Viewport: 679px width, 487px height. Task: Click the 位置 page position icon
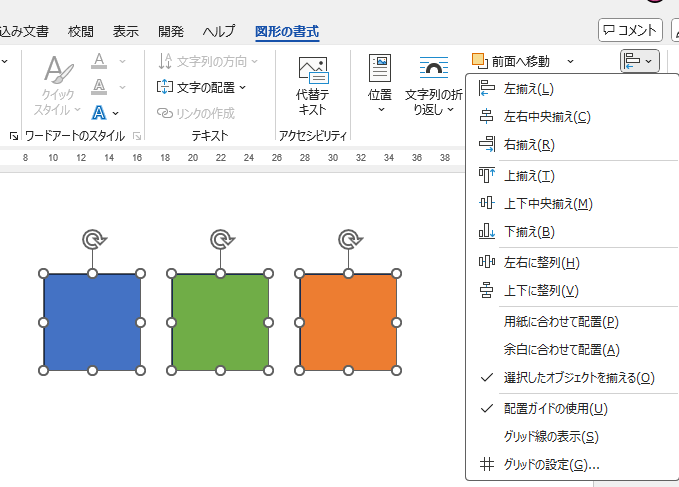[x=380, y=68]
